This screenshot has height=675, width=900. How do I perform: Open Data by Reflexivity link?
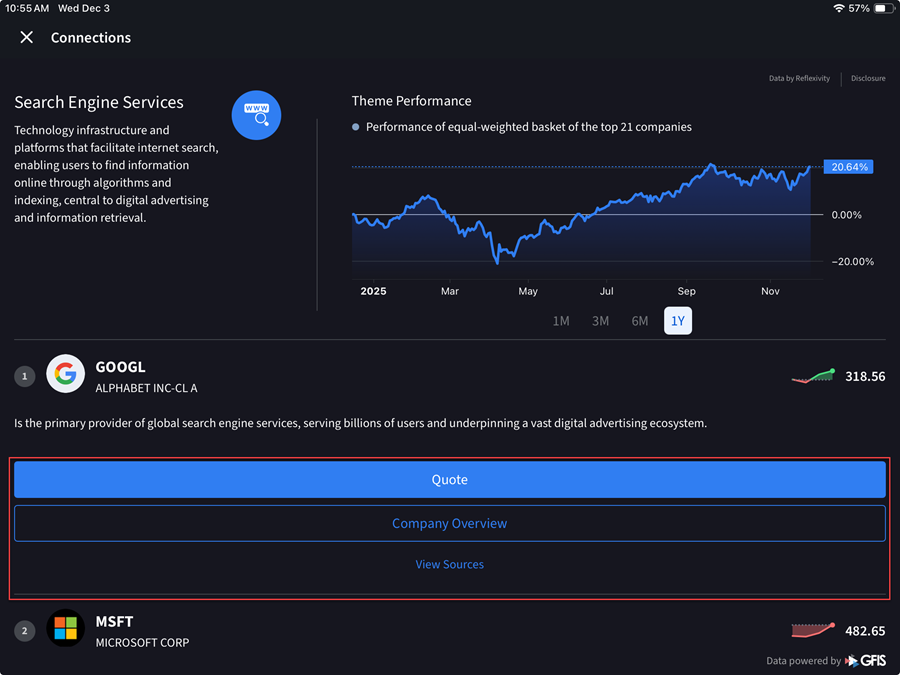click(x=799, y=78)
